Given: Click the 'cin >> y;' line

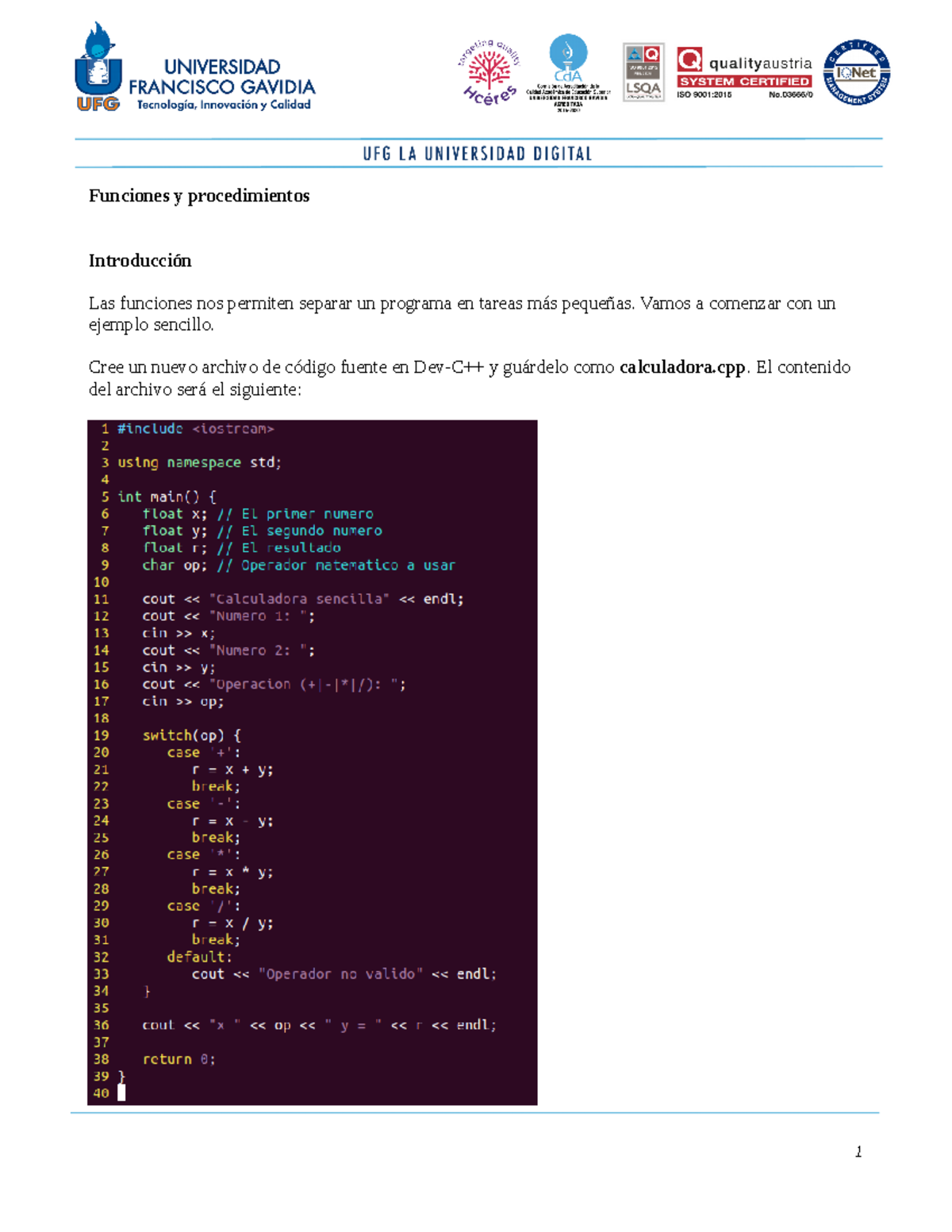Looking at the screenshot, I should click(178, 667).
